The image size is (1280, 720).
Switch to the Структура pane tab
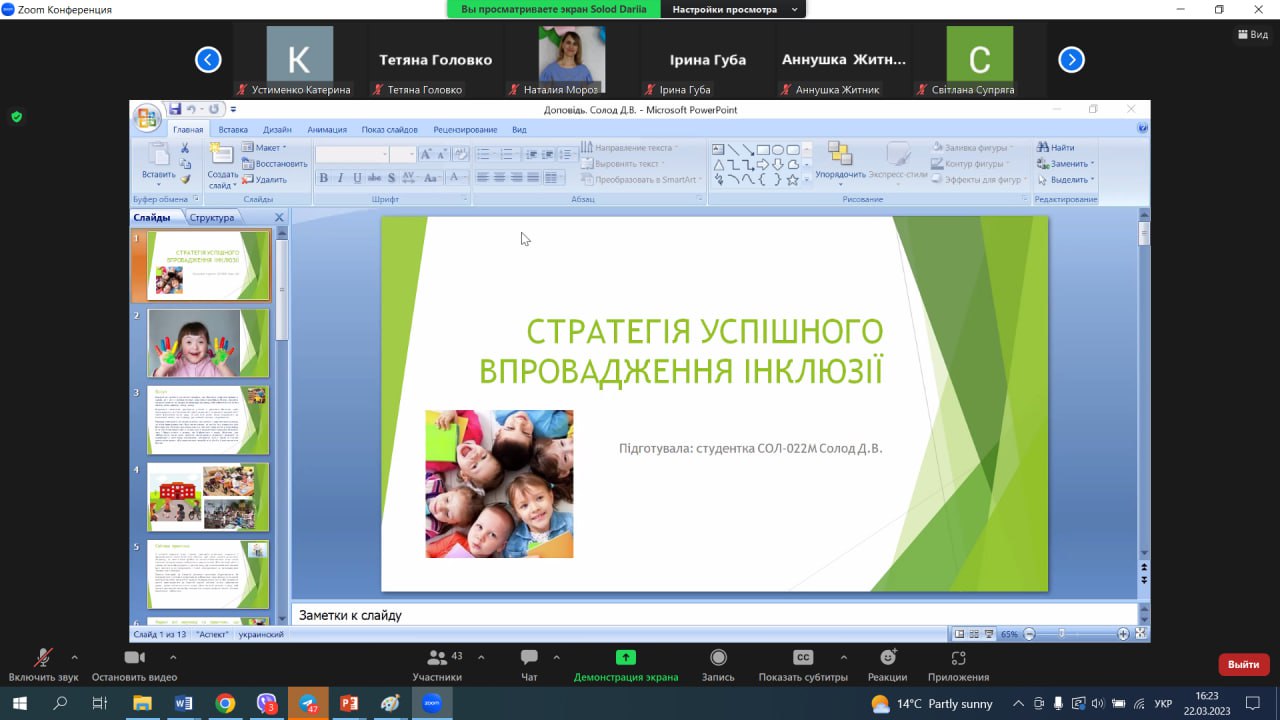tap(212, 217)
